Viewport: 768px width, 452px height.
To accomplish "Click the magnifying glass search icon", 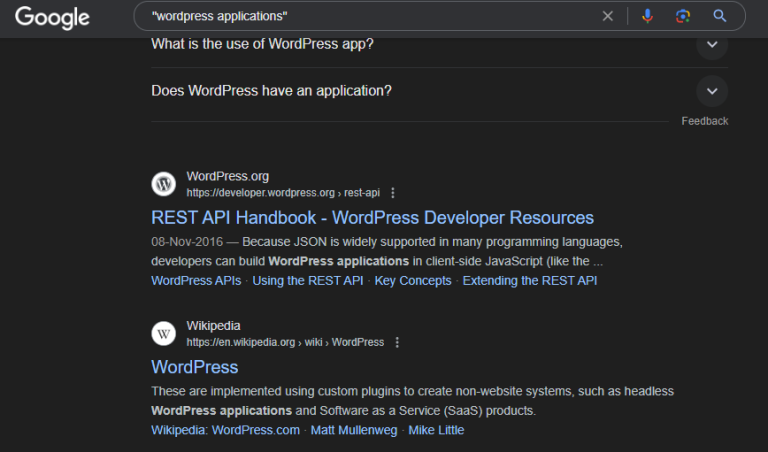I will click(719, 16).
